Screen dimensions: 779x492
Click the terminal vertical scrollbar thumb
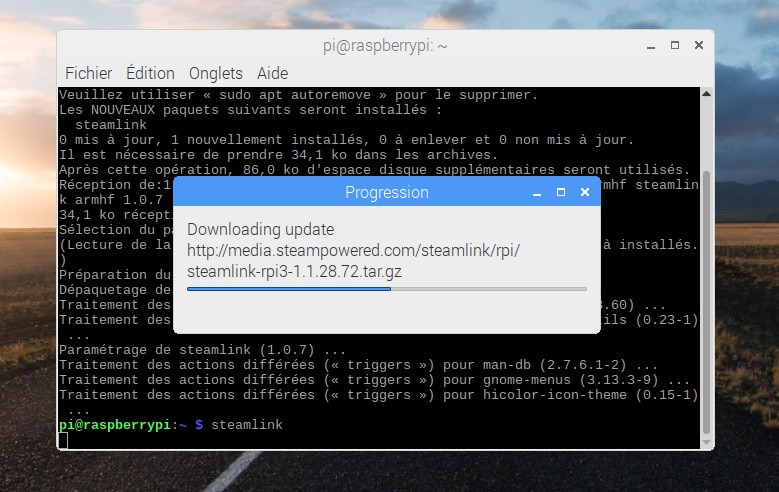tap(706, 302)
